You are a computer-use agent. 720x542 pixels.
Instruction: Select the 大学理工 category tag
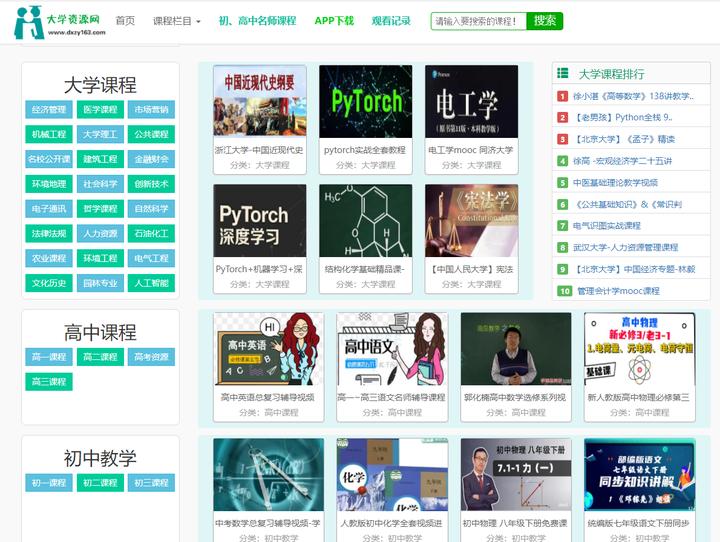pyautogui.click(x=100, y=134)
